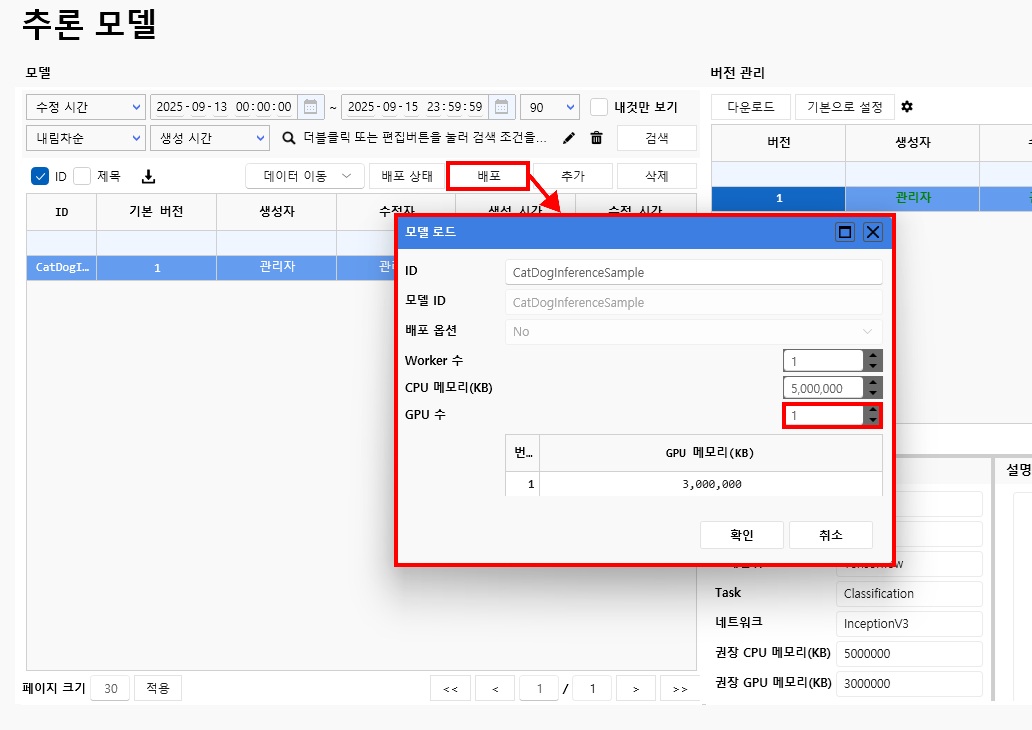The image size is (1032, 730).
Task: Open the start date calendar picker icon
Action: [310, 107]
